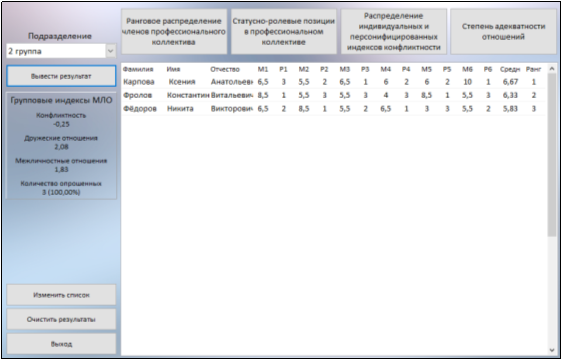Click the 'Выход' button
Viewport: 562px width, 360px height.
(x=61, y=344)
